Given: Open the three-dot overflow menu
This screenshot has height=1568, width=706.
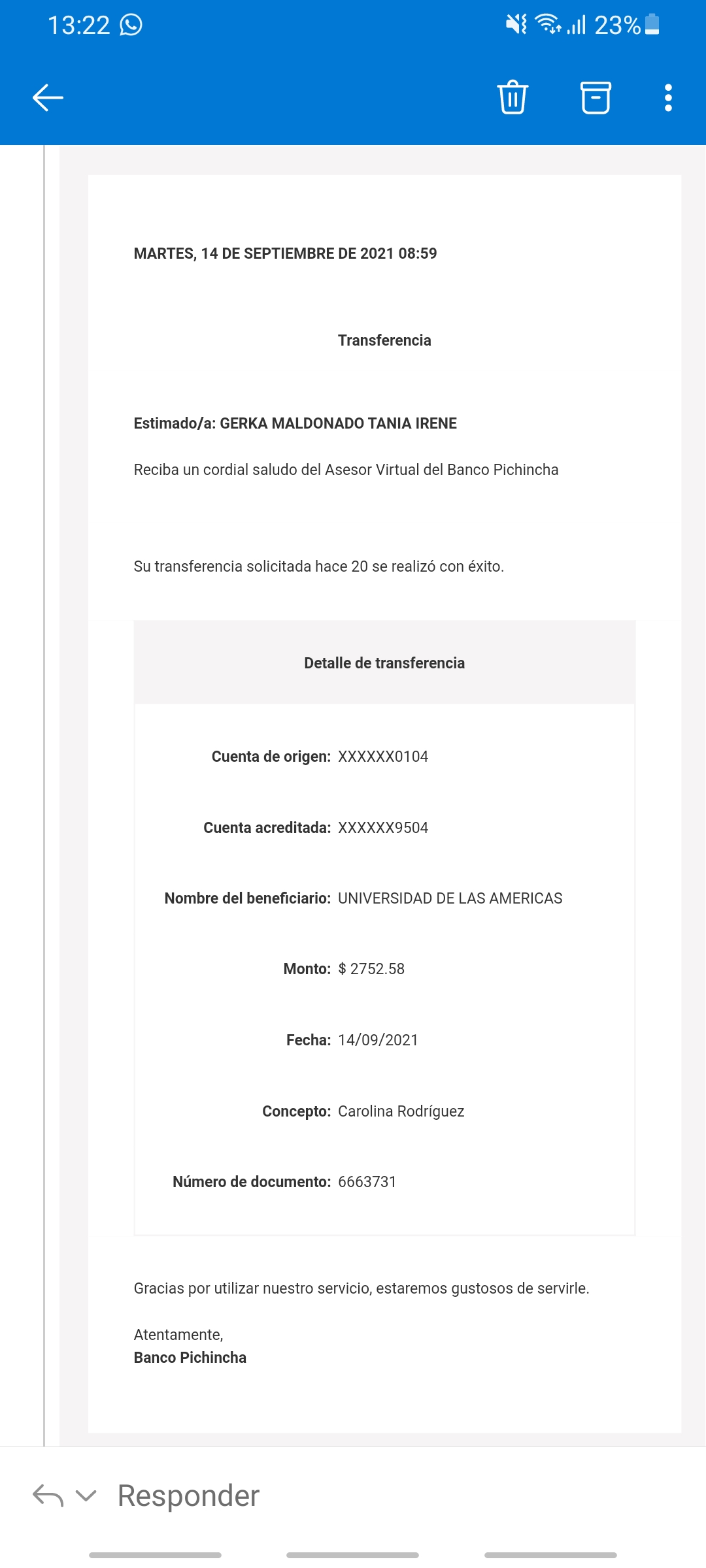Looking at the screenshot, I should click(x=668, y=98).
